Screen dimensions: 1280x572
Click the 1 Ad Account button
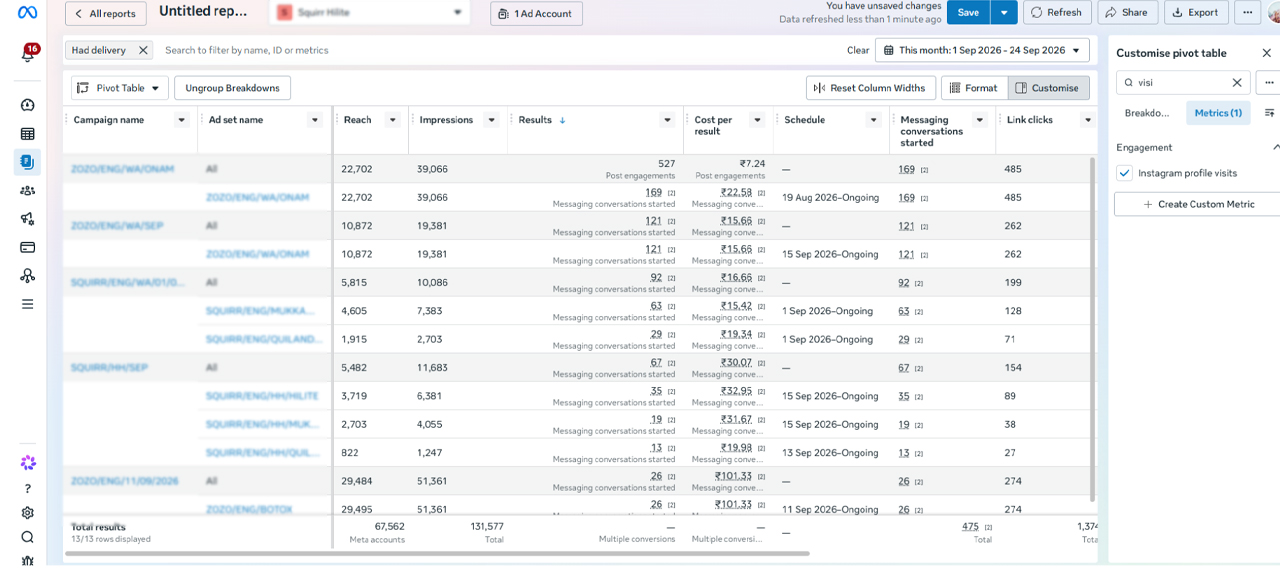click(x=536, y=13)
